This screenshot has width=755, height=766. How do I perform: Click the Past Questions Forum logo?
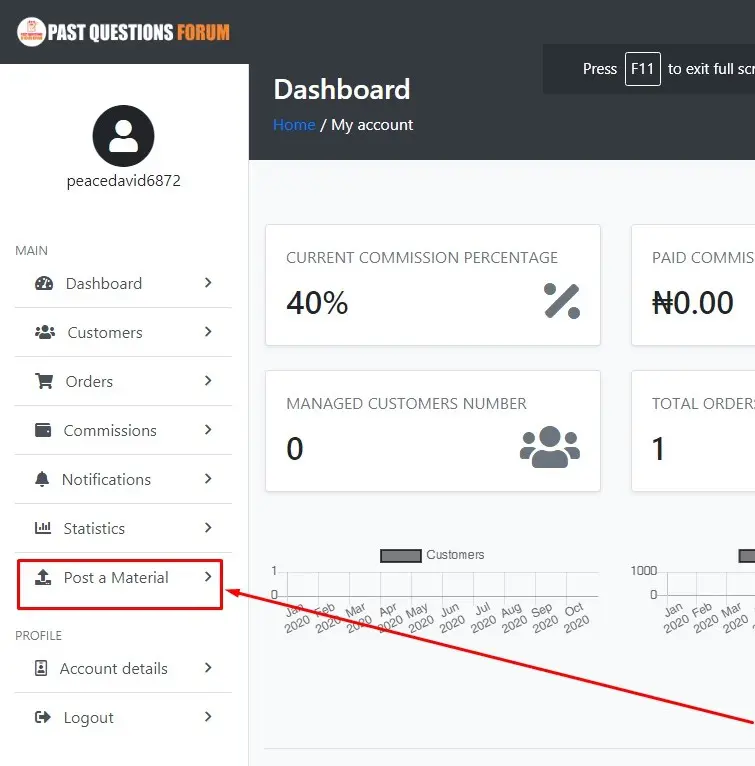(123, 32)
